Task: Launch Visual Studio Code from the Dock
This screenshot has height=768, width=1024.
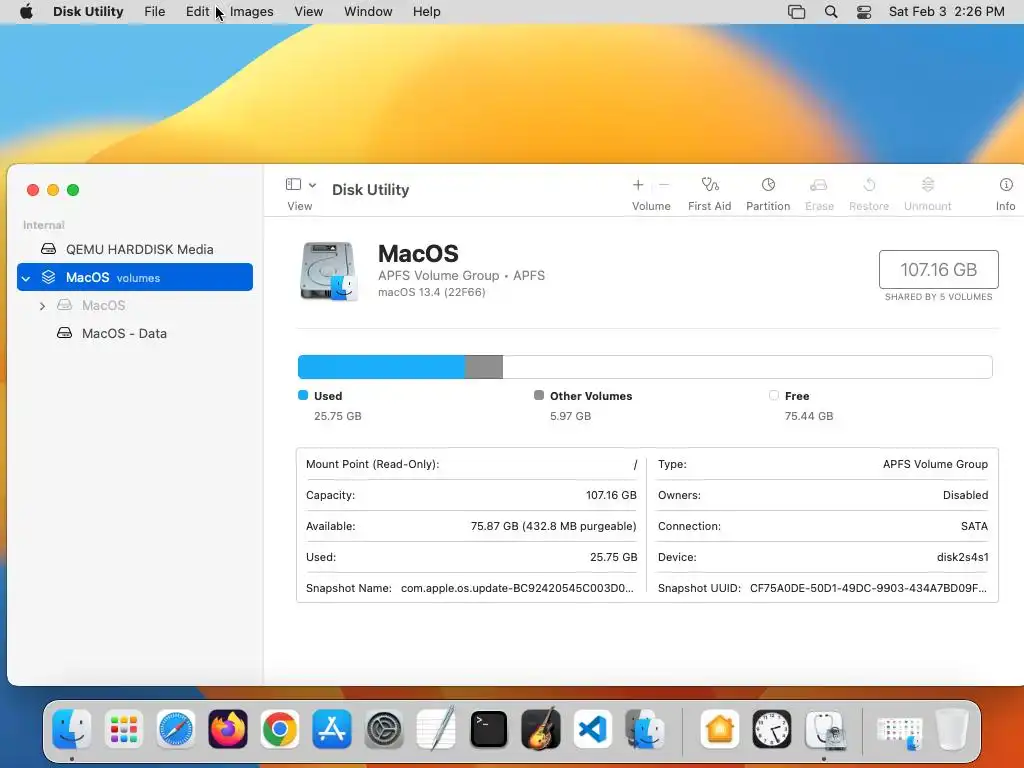Action: 593,729
